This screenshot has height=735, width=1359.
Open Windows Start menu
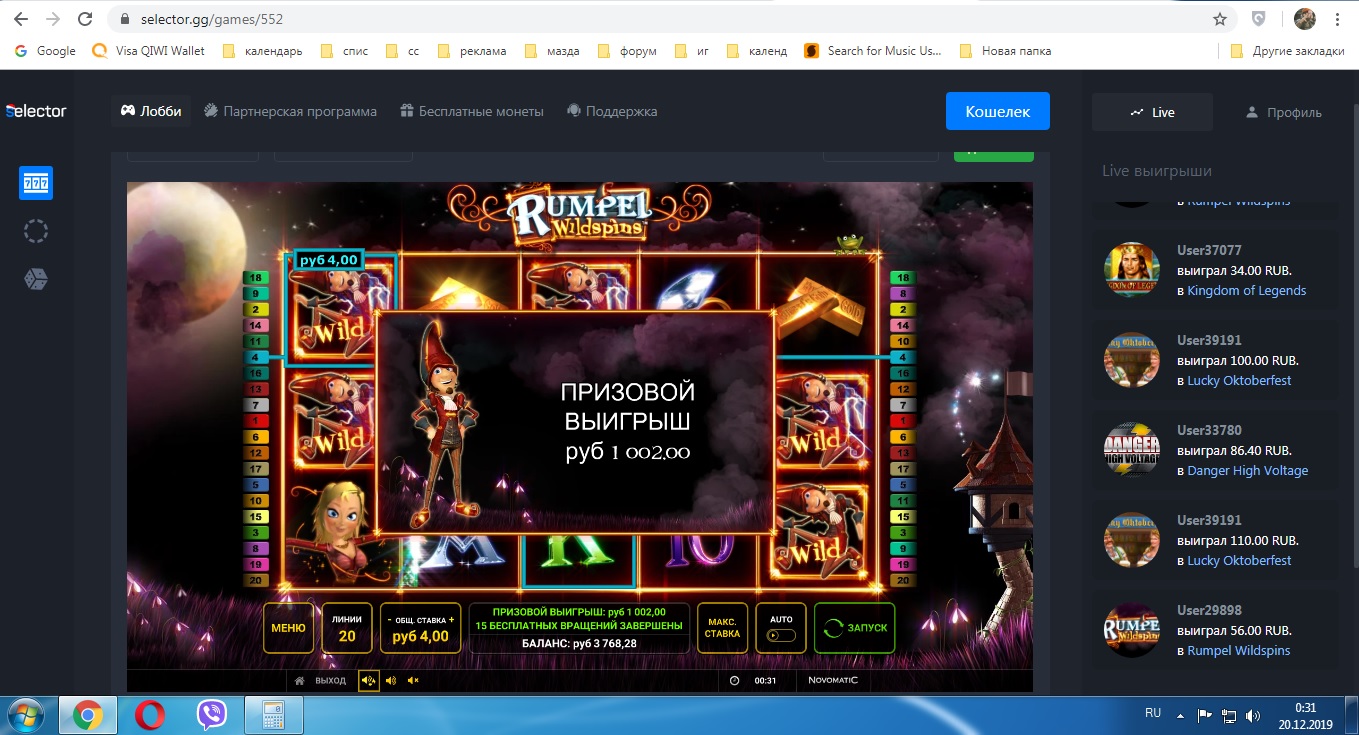[x=28, y=715]
